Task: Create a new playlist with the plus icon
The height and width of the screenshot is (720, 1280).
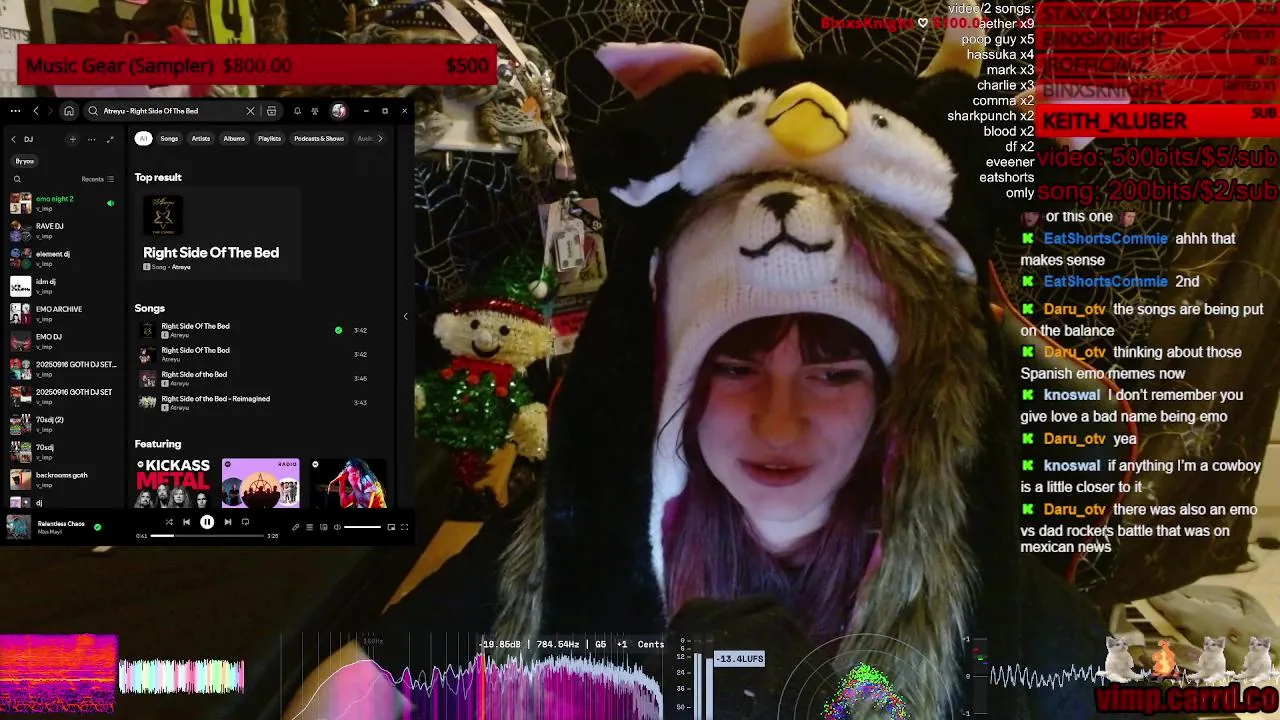Action: (72, 139)
